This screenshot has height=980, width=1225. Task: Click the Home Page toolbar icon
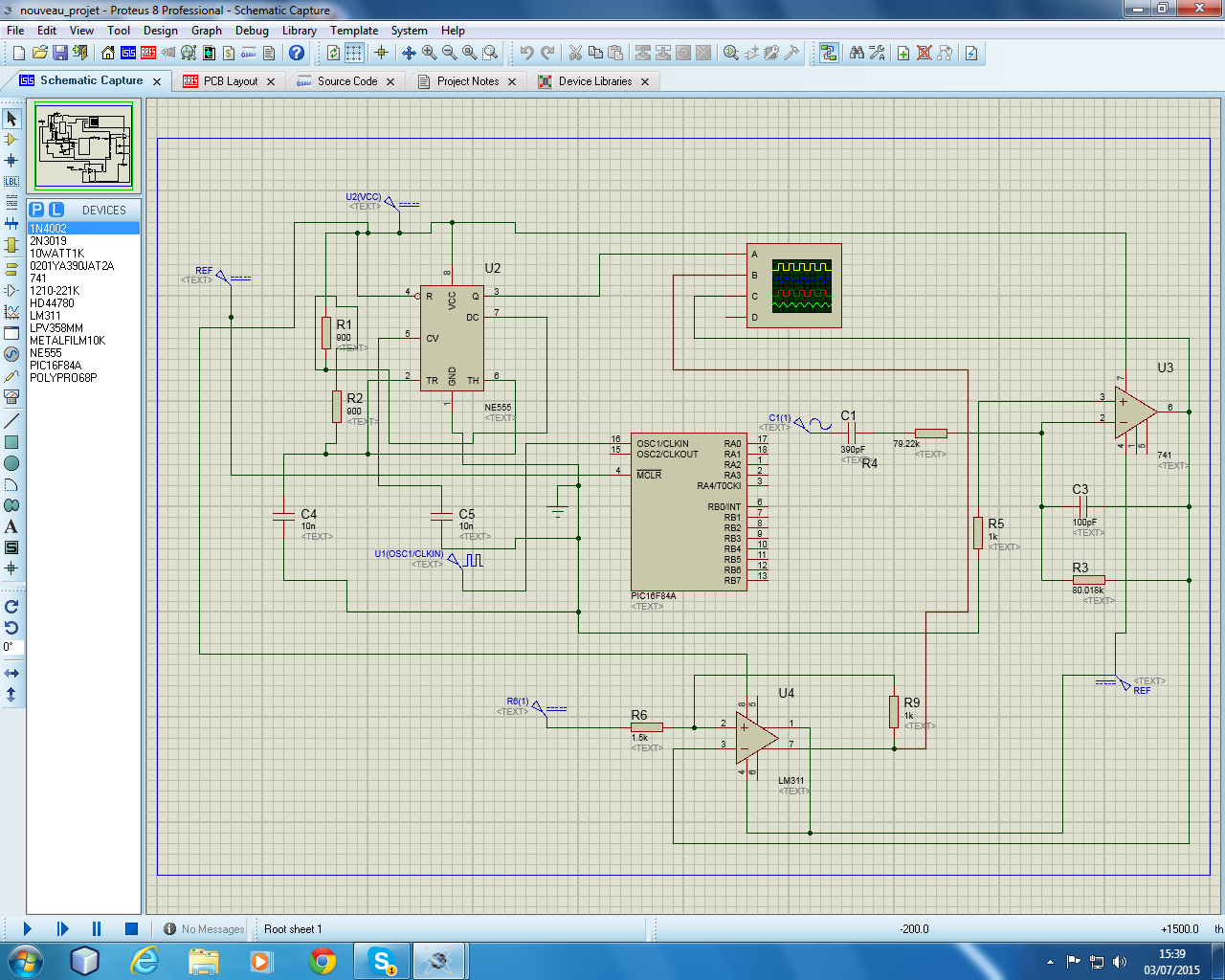pos(108,53)
